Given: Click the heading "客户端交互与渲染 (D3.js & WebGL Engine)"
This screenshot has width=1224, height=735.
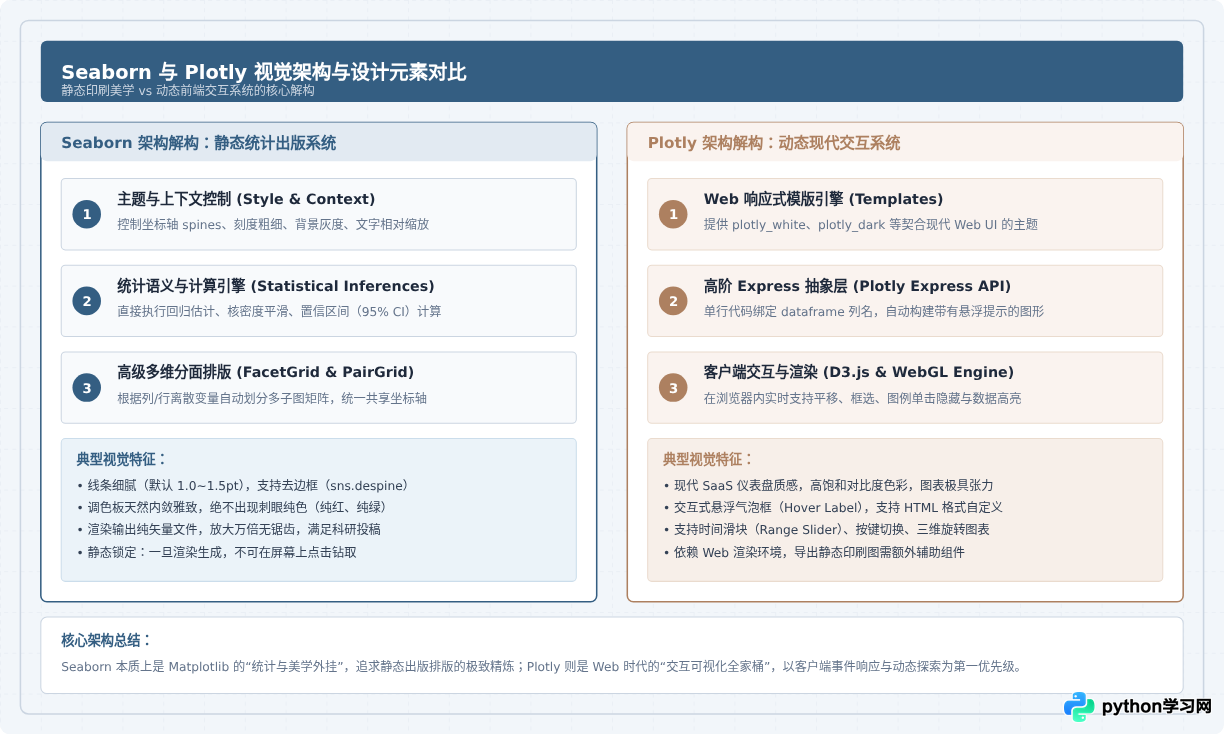Looking at the screenshot, I should click(x=859, y=372).
